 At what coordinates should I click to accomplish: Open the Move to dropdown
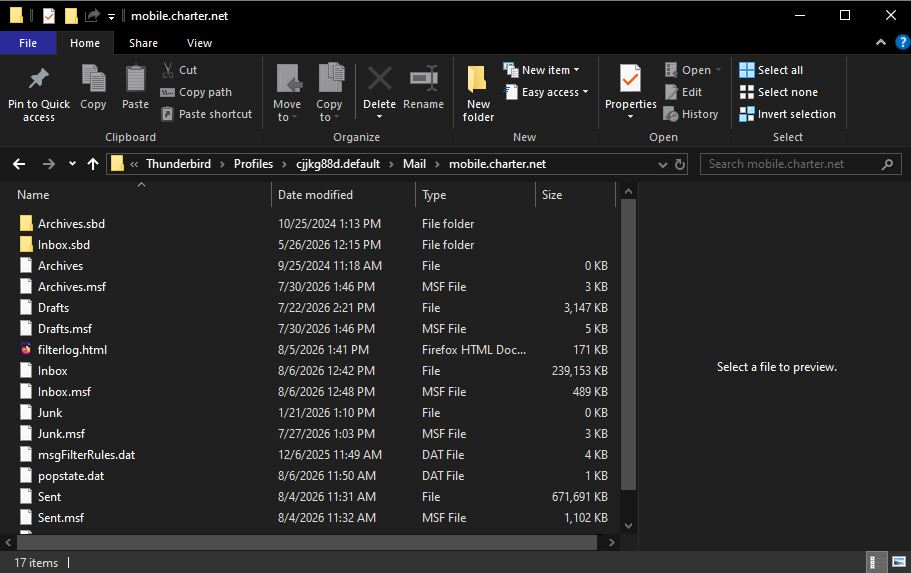click(287, 93)
